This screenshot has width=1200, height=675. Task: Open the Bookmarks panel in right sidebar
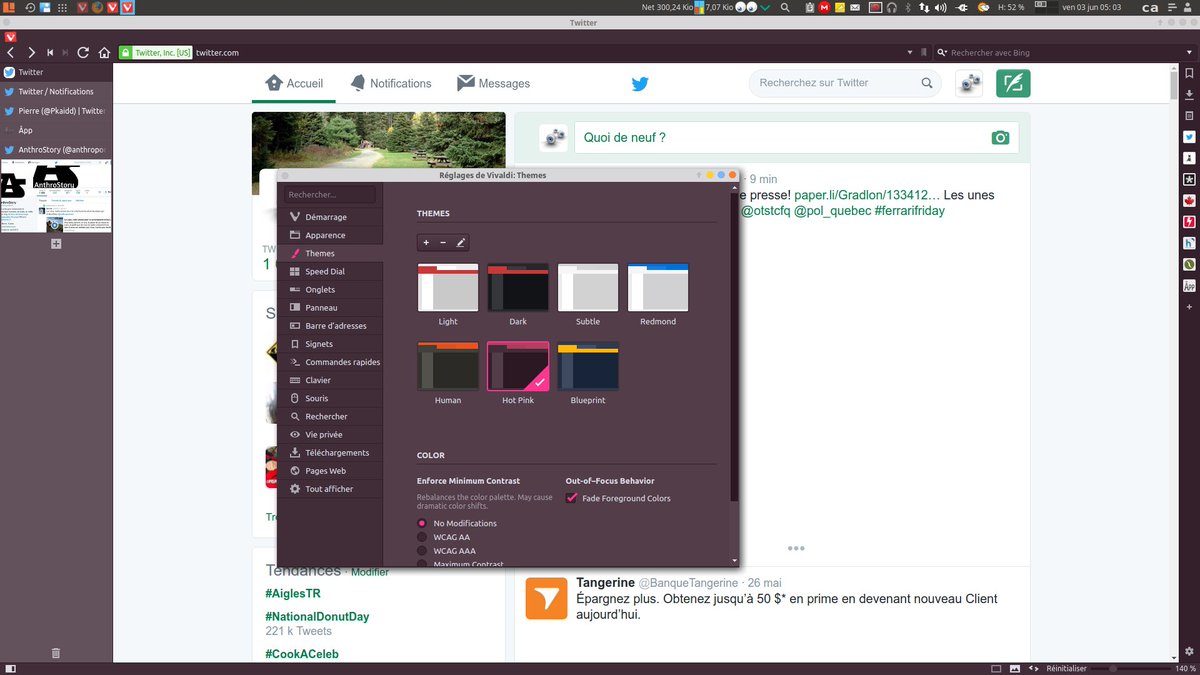click(x=1189, y=73)
